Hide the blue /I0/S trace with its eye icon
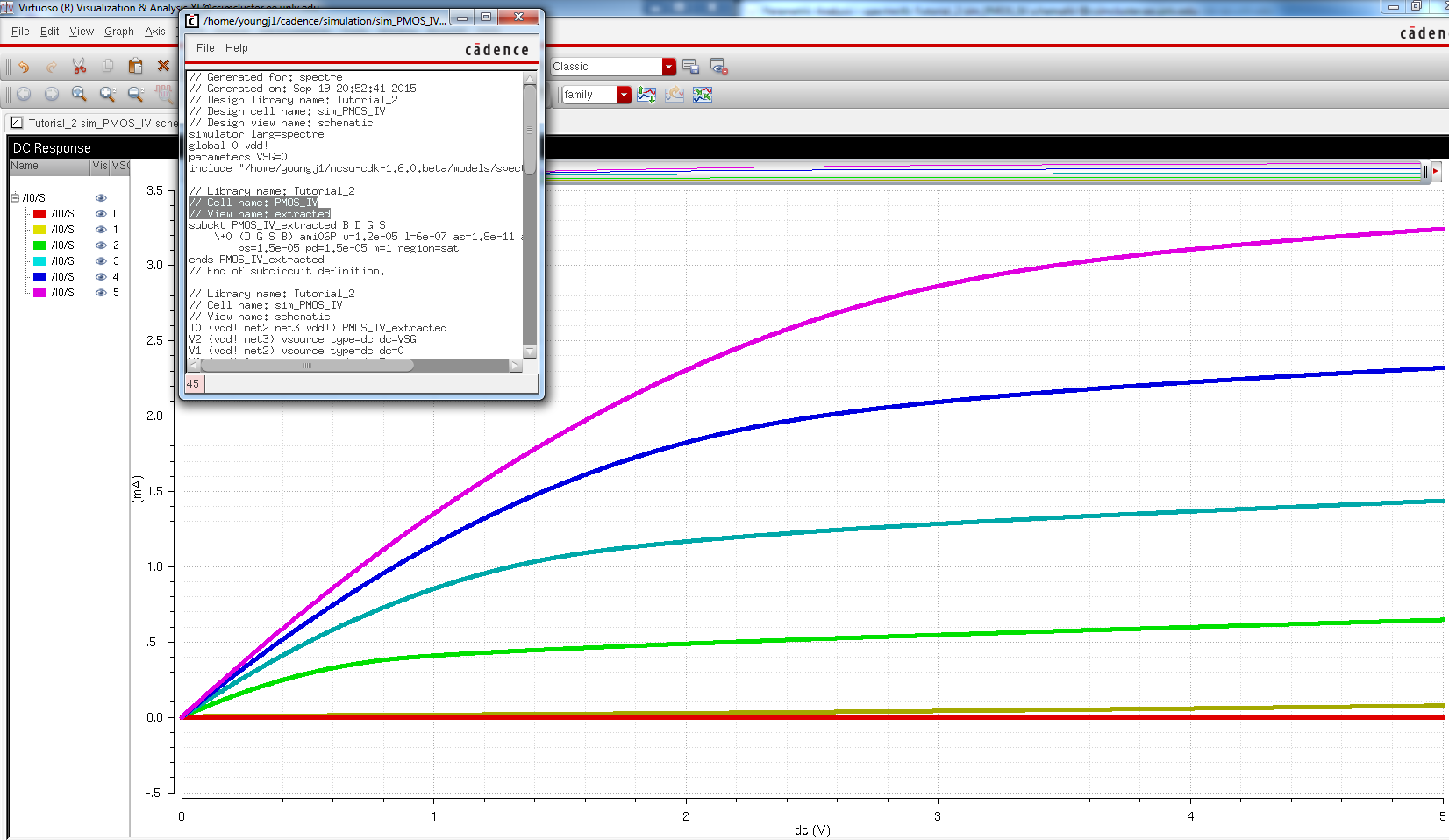This screenshot has width=1449, height=840. coord(99,276)
